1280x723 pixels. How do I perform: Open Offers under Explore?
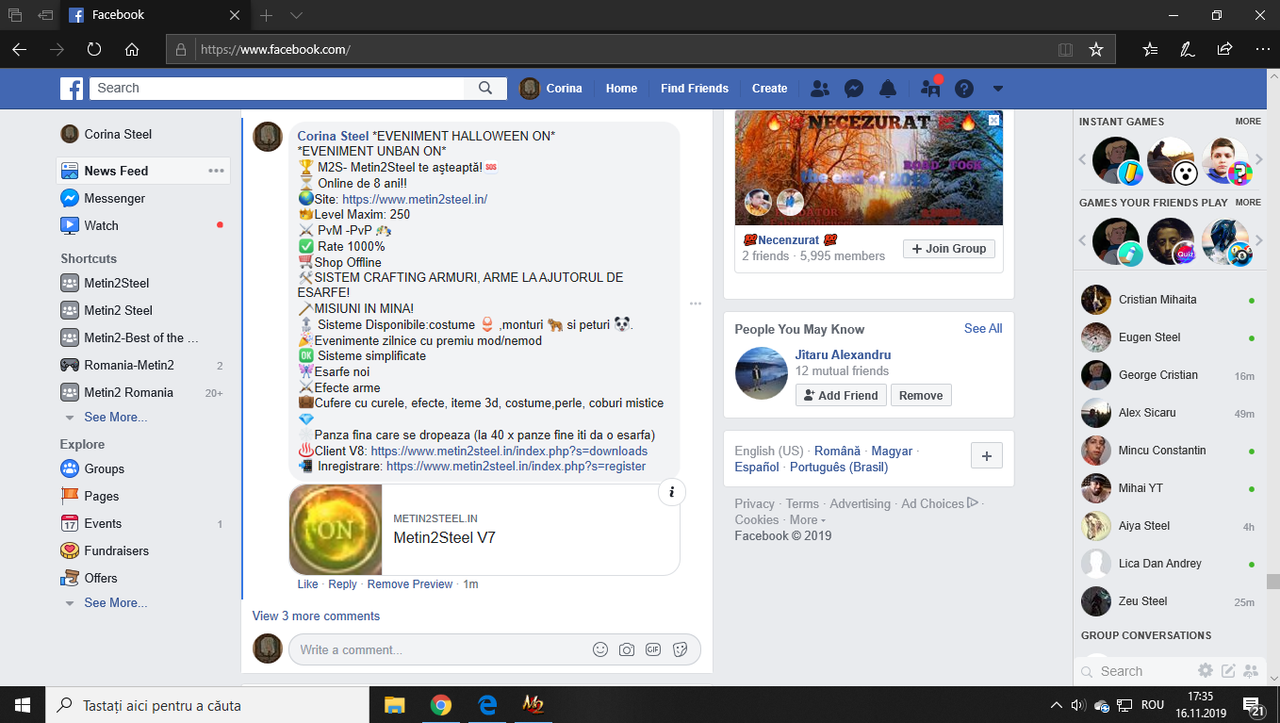pos(100,578)
